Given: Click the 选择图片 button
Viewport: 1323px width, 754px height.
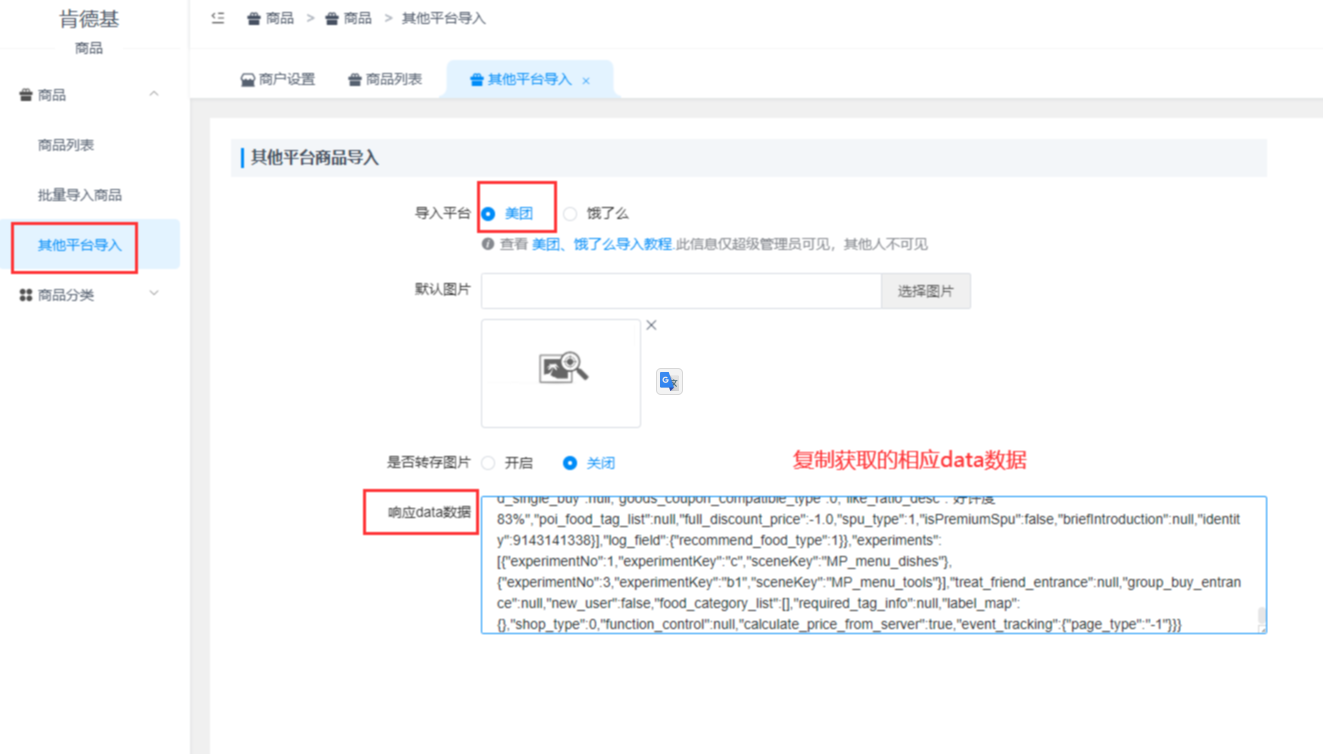Looking at the screenshot, I should point(926,291).
